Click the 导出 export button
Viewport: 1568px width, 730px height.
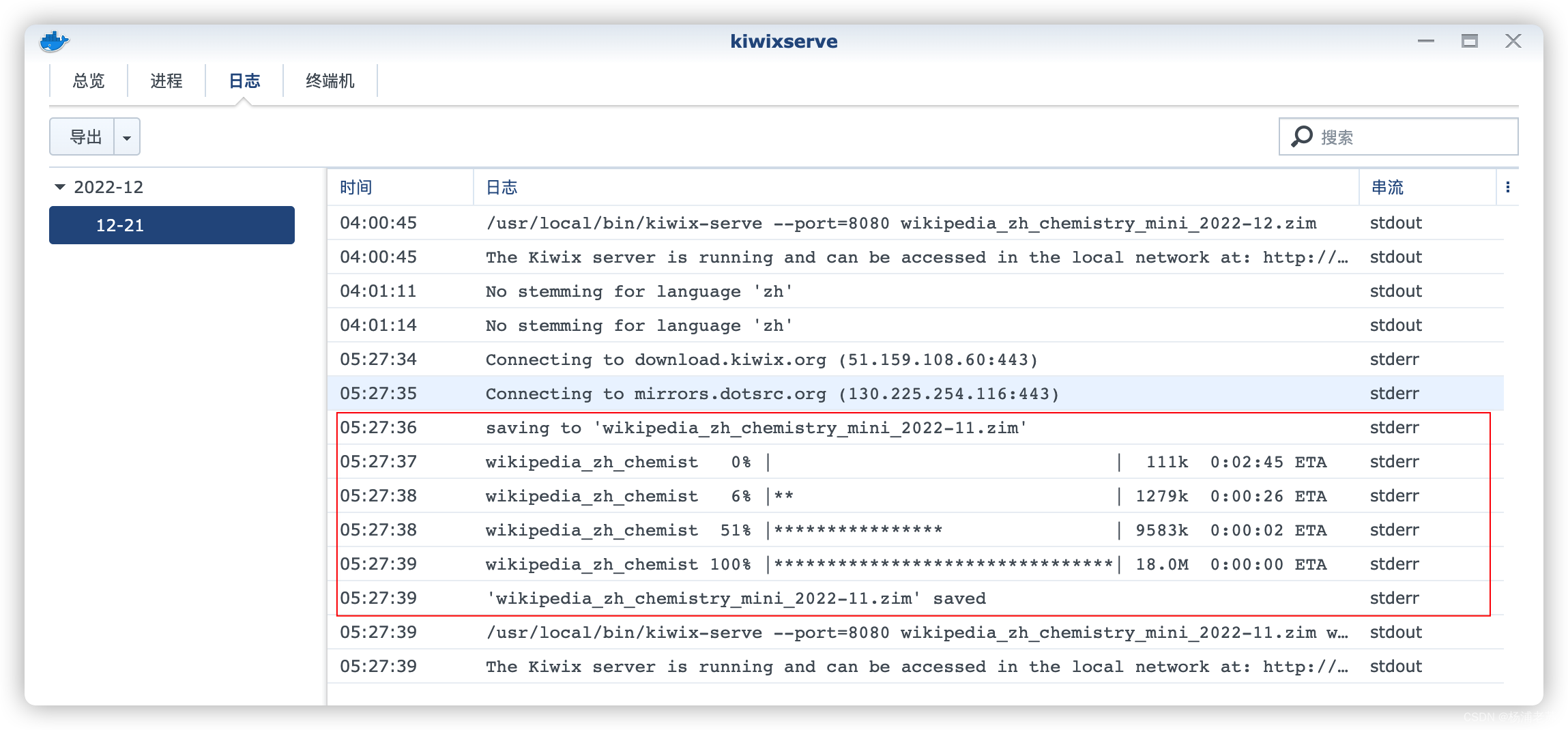tap(83, 136)
